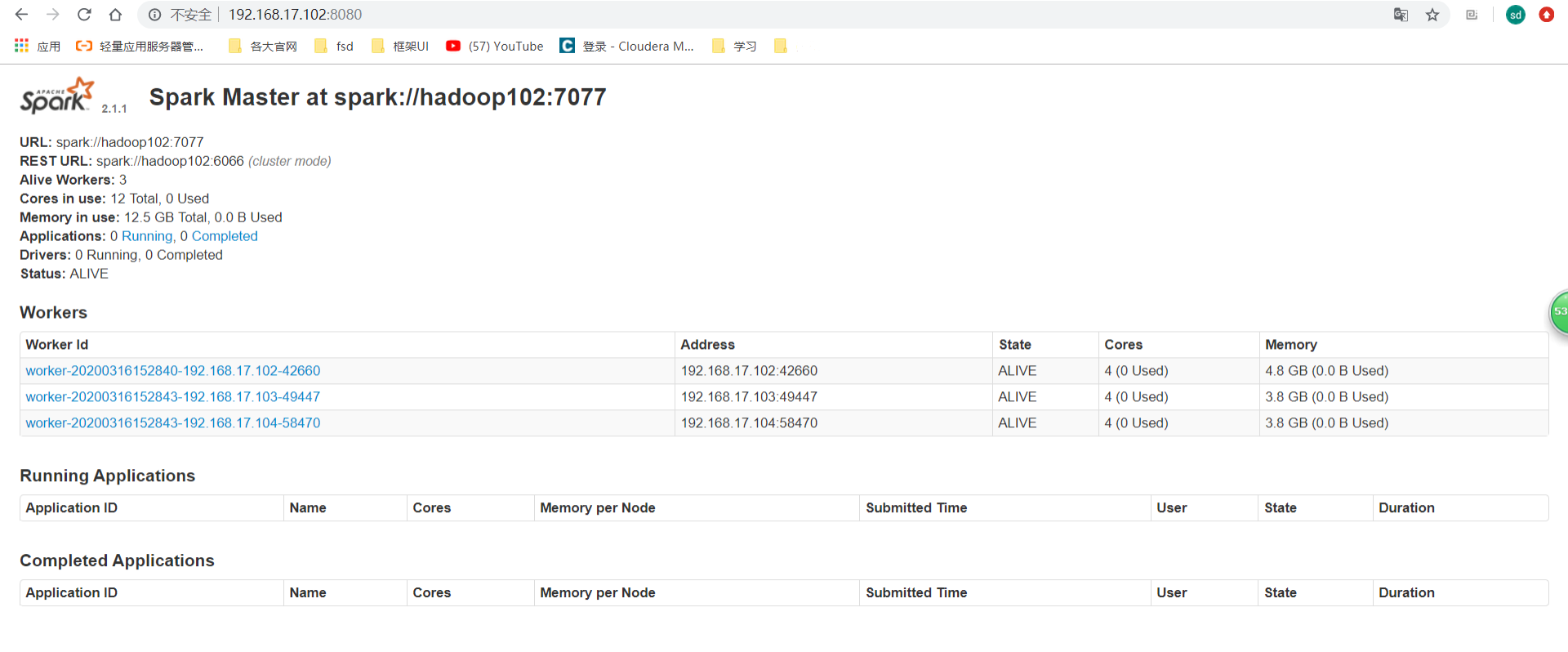1568x652 pixels.
Task: Open worker 192.168.17.102-42660 link
Action: (x=173, y=371)
